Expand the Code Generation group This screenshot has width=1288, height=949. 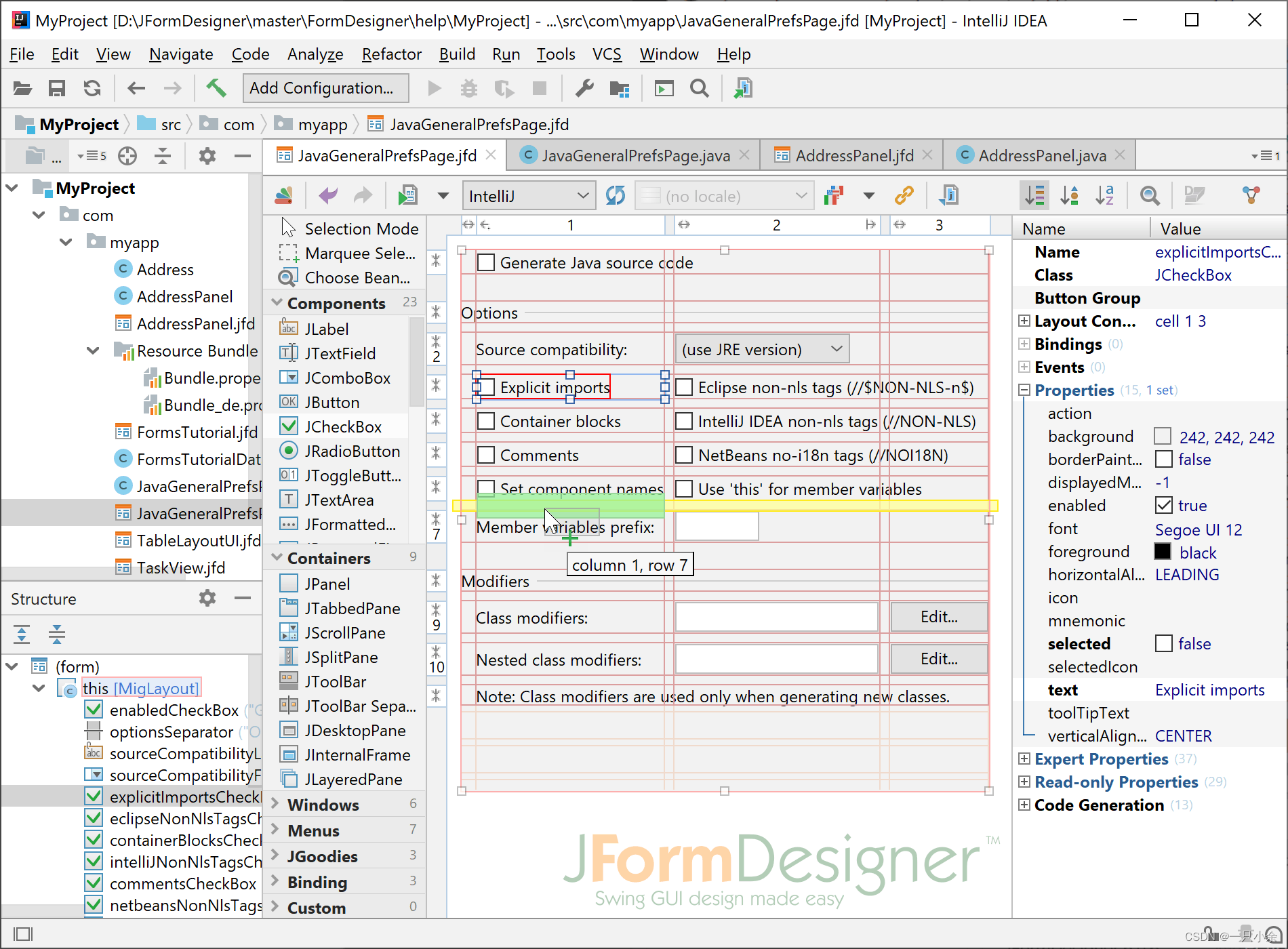(x=1024, y=805)
